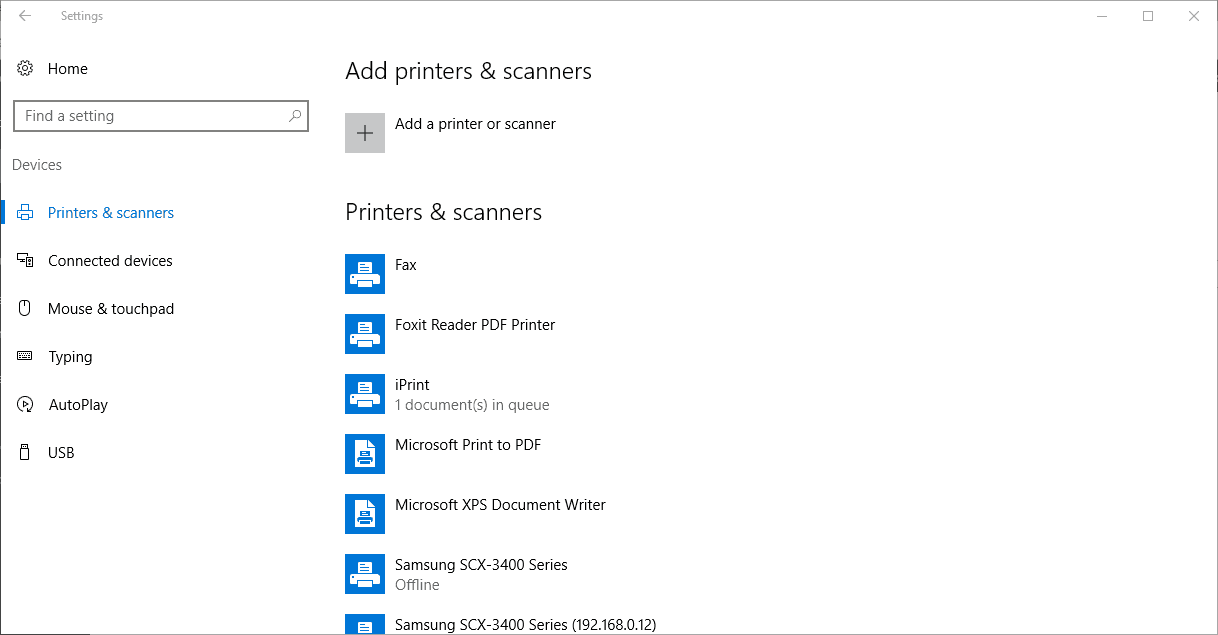
Task: Click the offline Samsung SCX-3400 Series icon
Action: click(x=365, y=573)
